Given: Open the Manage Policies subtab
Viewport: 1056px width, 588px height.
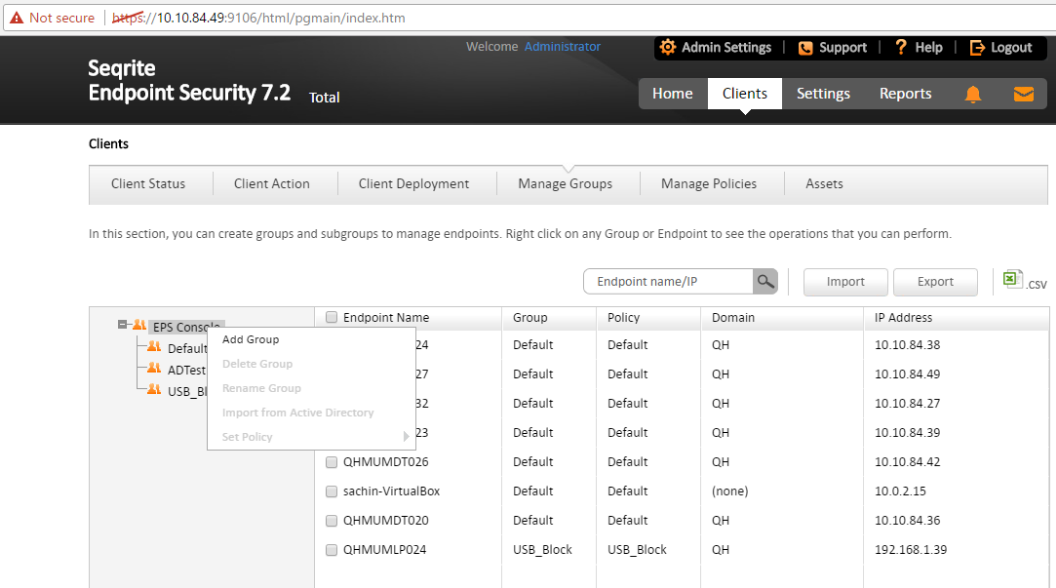Looking at the screenshot, I should [708, 184].
